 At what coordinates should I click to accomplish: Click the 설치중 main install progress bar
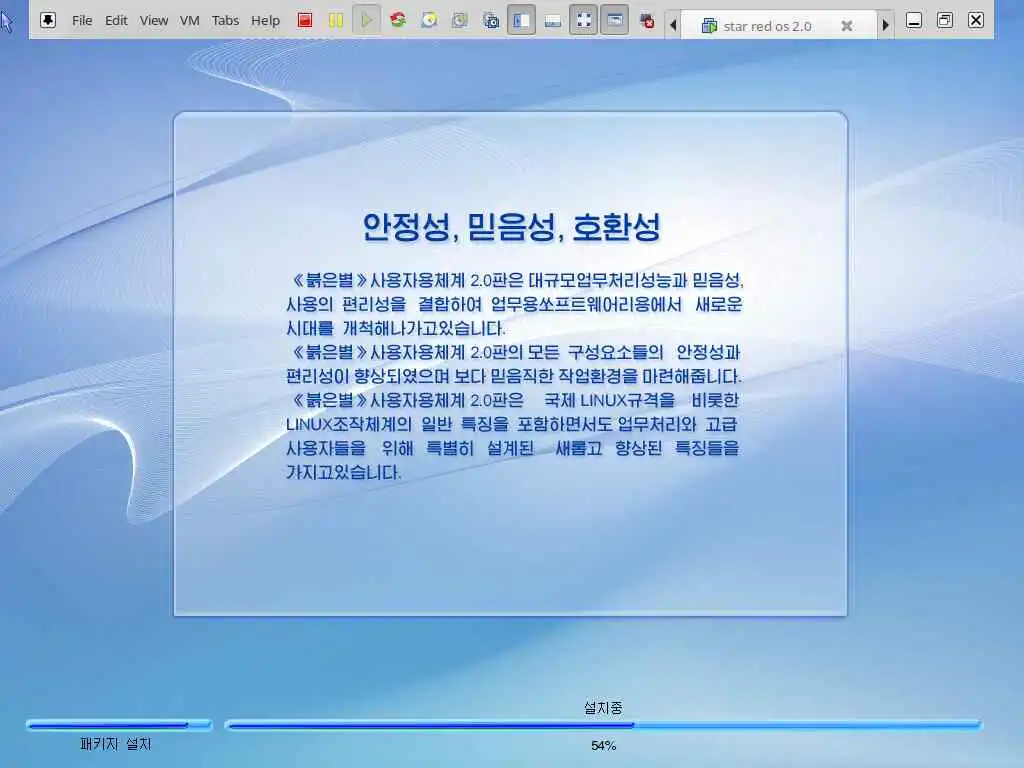603,724
